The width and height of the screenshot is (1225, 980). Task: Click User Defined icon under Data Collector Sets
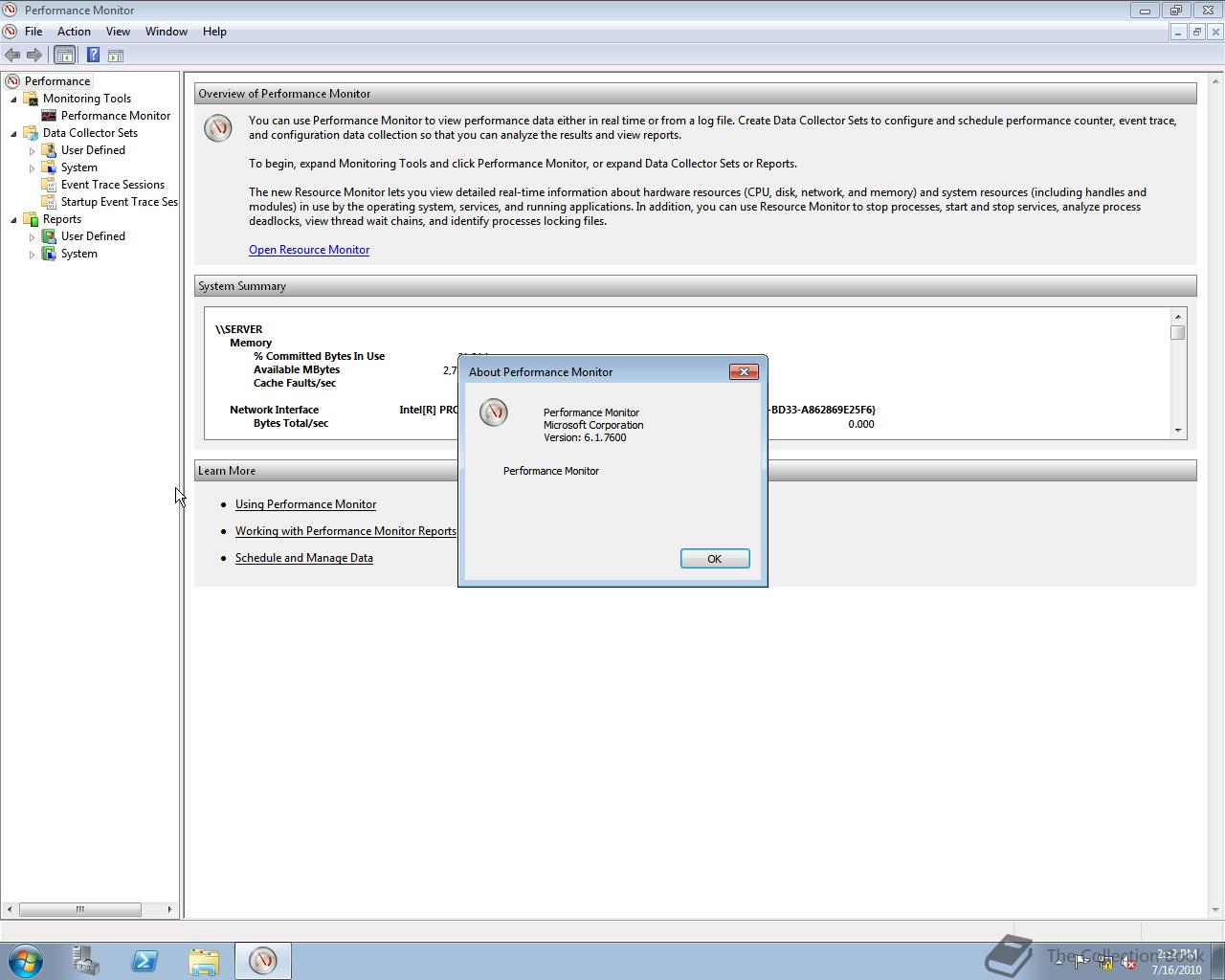click(49, 150)
